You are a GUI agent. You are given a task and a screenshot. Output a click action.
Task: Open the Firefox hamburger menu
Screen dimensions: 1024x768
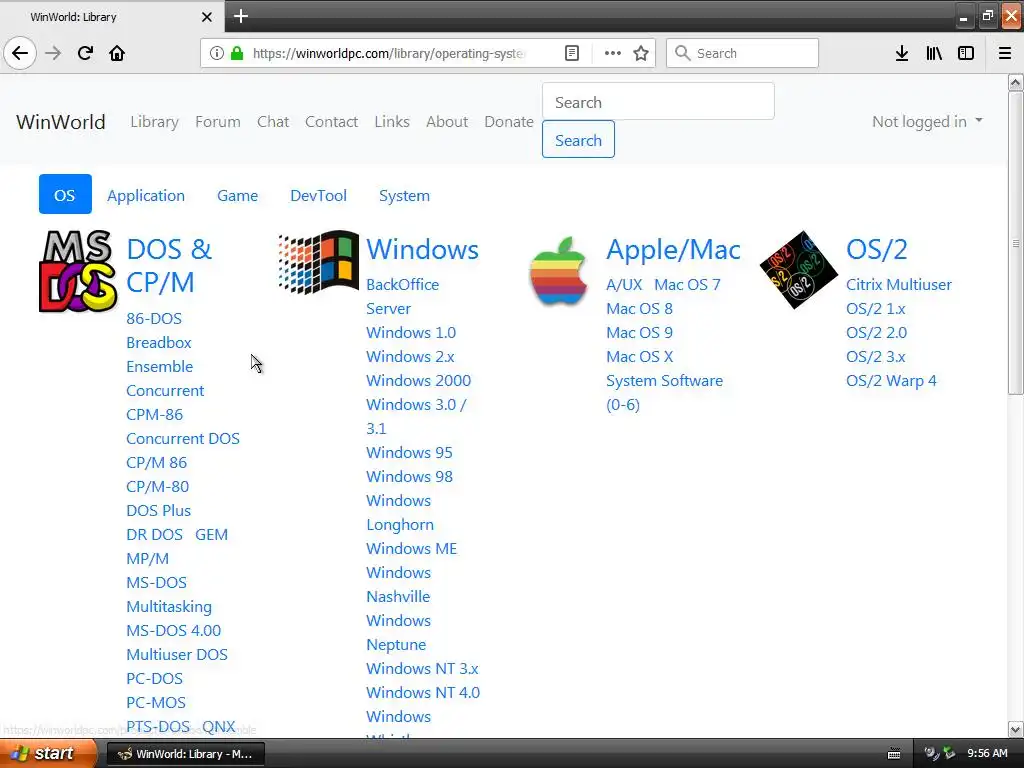(1004, 53)
